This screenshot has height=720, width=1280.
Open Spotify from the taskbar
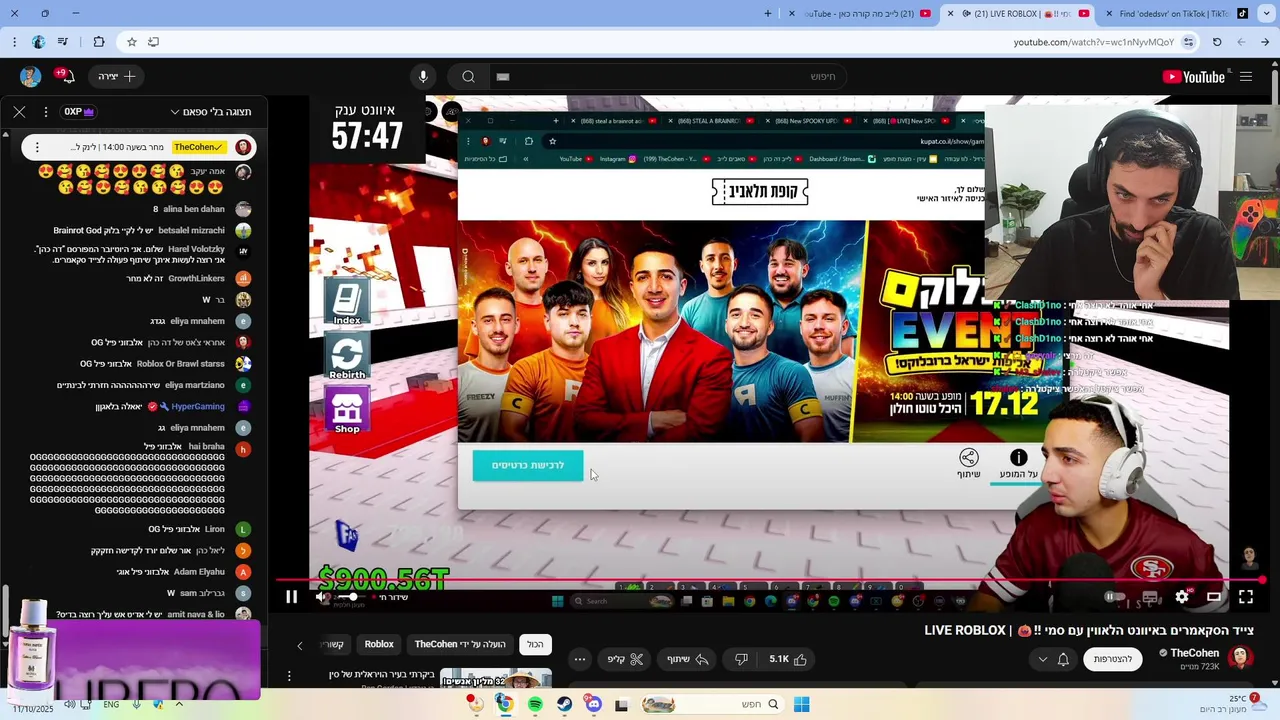click(x=535, y=704)
